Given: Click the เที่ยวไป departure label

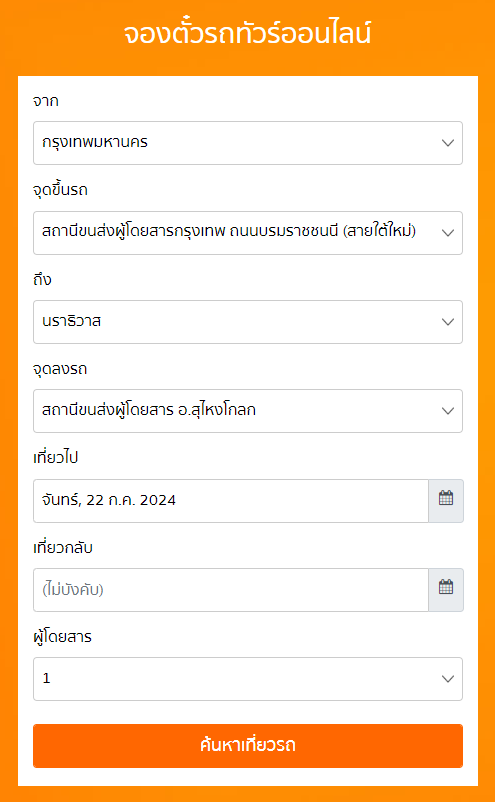Looking at the screenshot, I should (x=55, y=457).
